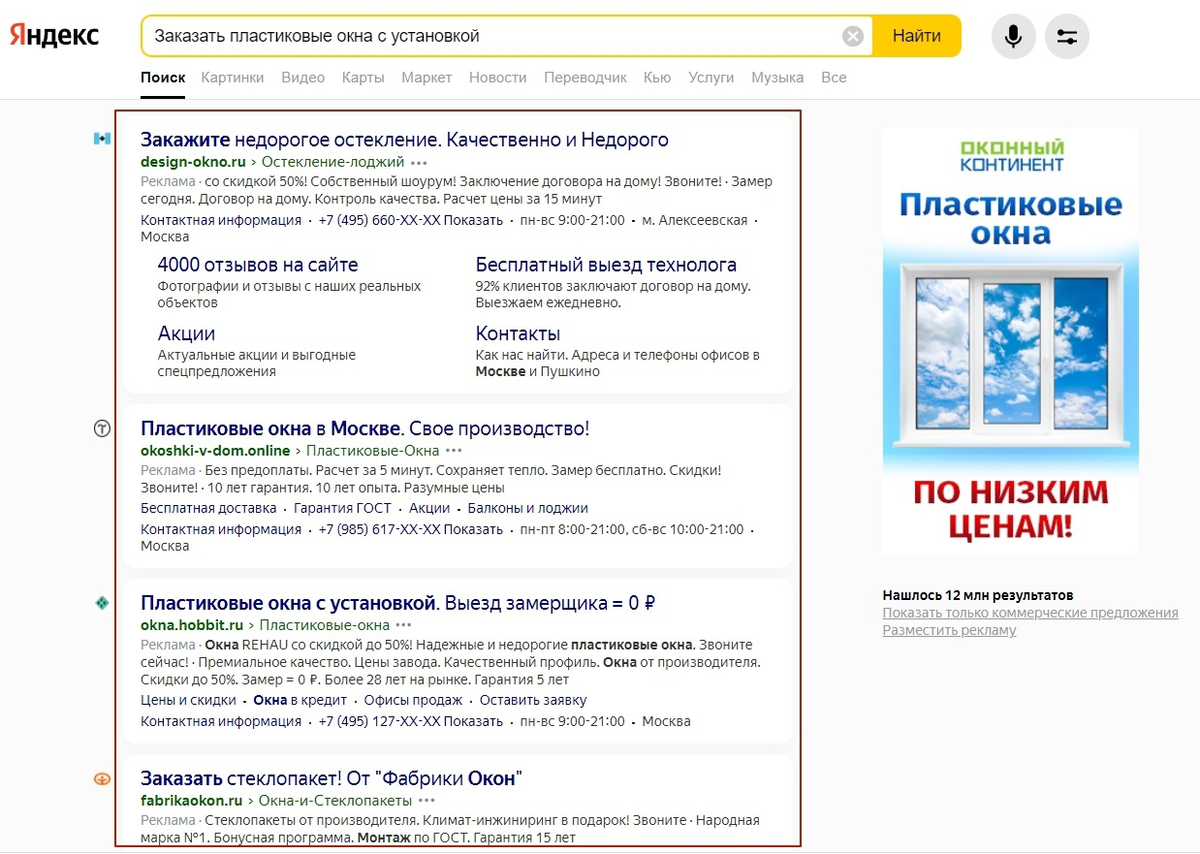Click the okna.hobbit.ru favicon
Screen dimensions: 1200x854
102,603
